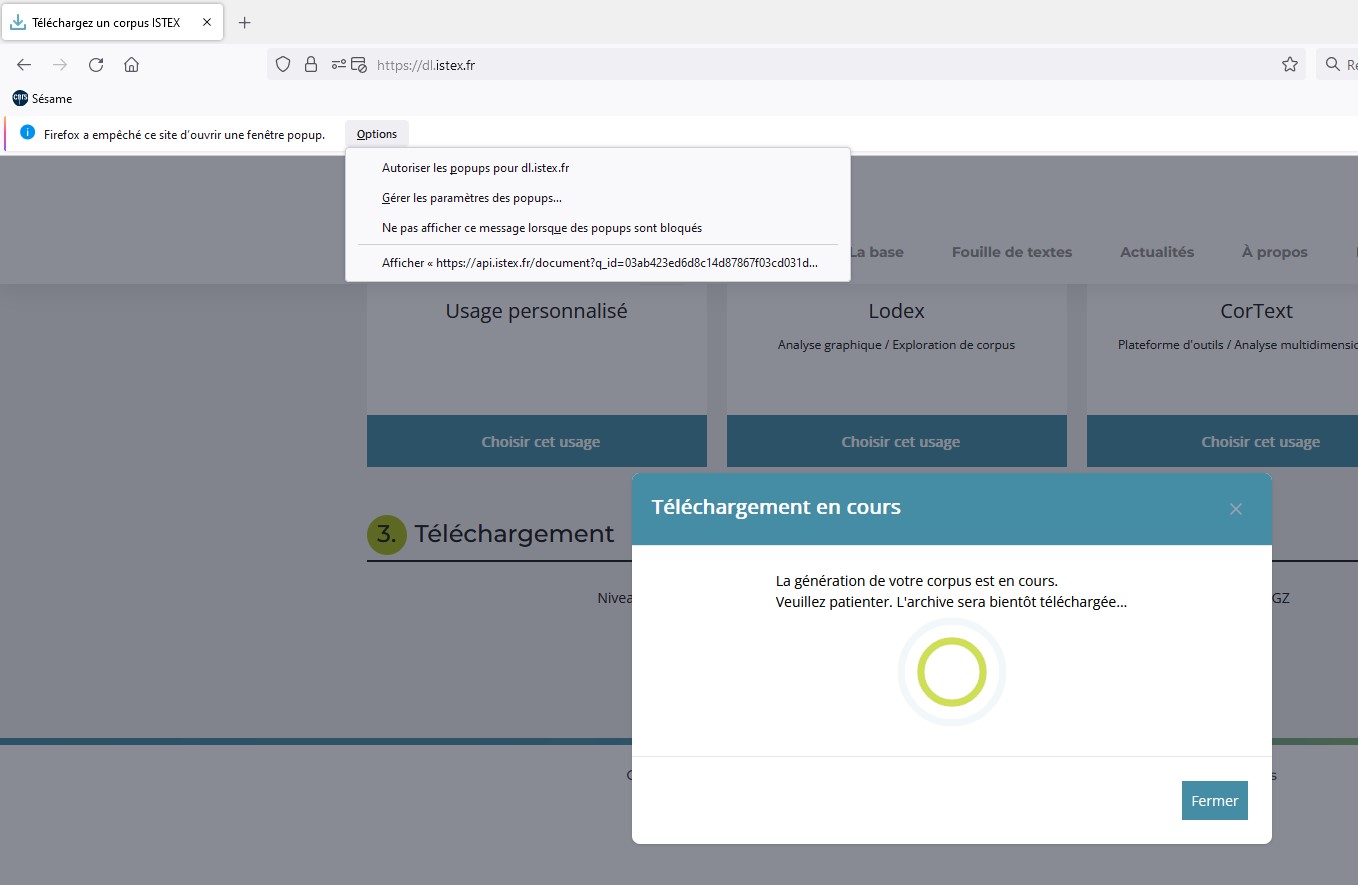The width and height of the screenshot is (1358, 885).
Task: Close the Téléchargement en cours dialog X
Action: [x=1235, y=509]
